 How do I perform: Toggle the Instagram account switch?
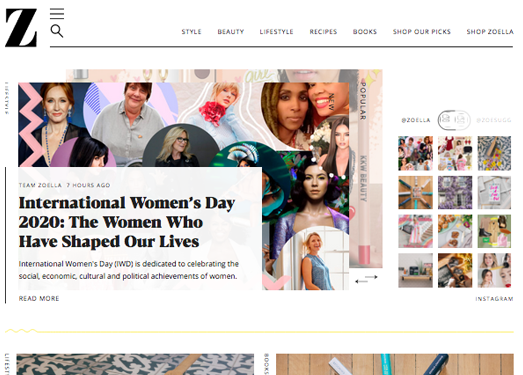click(x=454, y=120)
